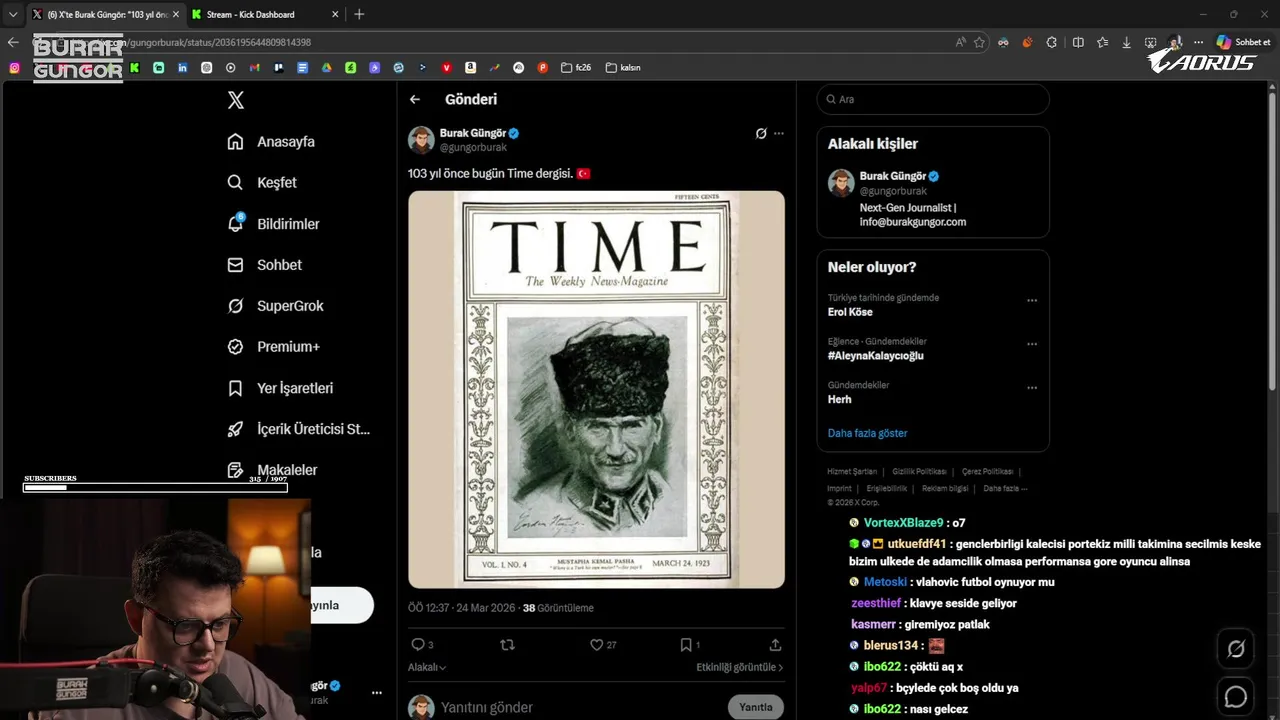1280x720 pixels.
Task: Open the floating chat bubble button
Action: 1236,697
